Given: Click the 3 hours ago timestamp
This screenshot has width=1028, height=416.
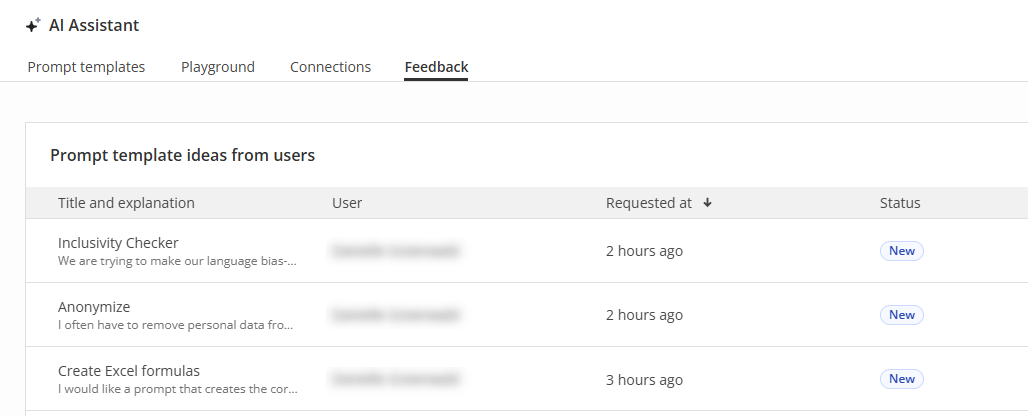Looking at the screenshot, I should (x=644, y=380).
